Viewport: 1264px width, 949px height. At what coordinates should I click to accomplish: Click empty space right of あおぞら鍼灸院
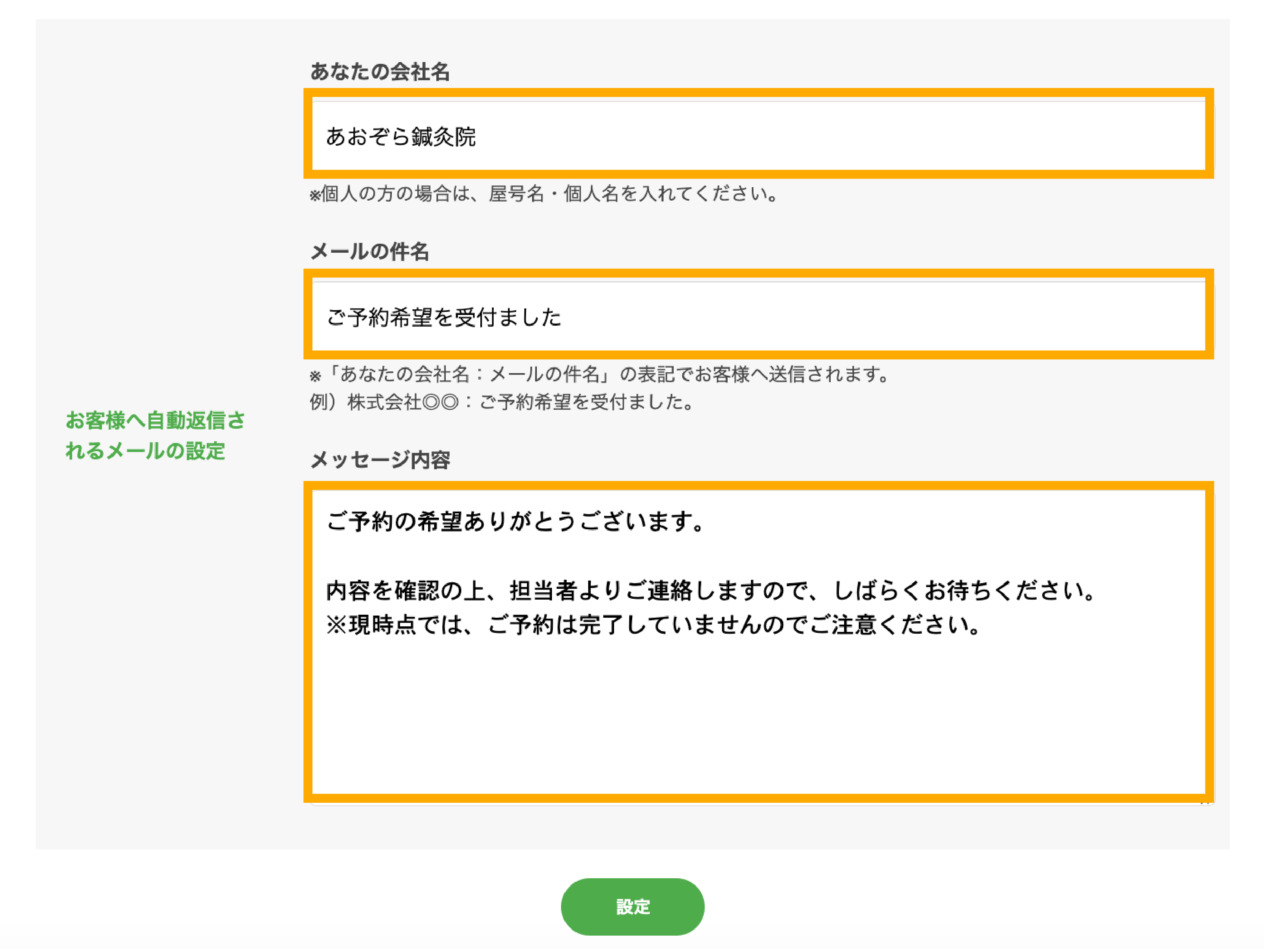850,137
